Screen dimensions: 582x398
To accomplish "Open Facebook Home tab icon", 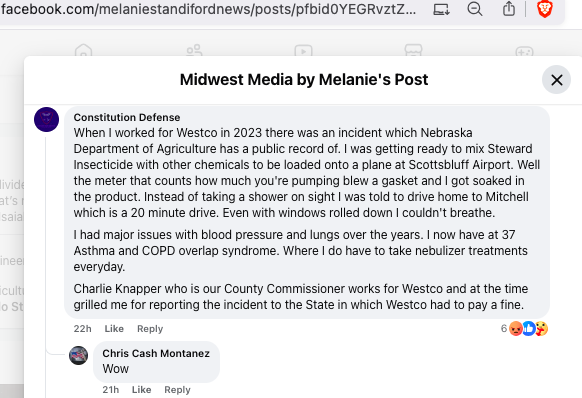I will coord(84,51).
